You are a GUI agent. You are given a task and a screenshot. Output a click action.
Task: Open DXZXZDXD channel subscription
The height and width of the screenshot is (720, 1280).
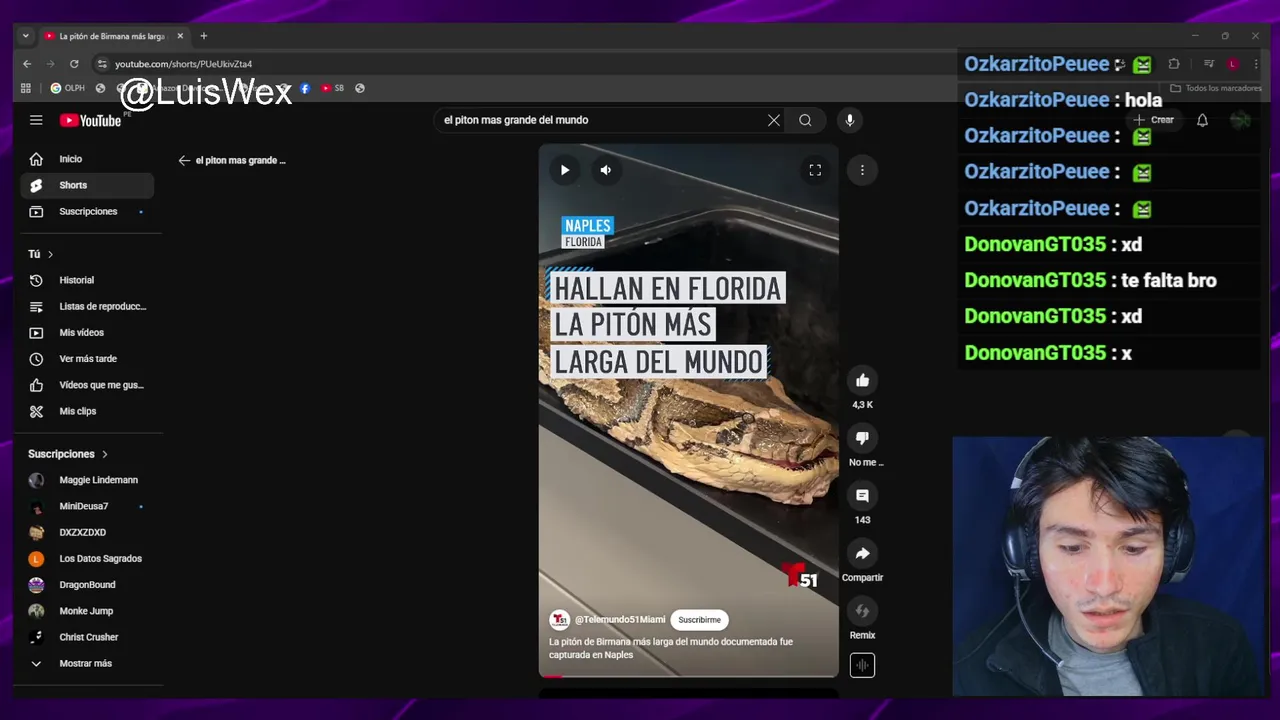pos(87,532)
